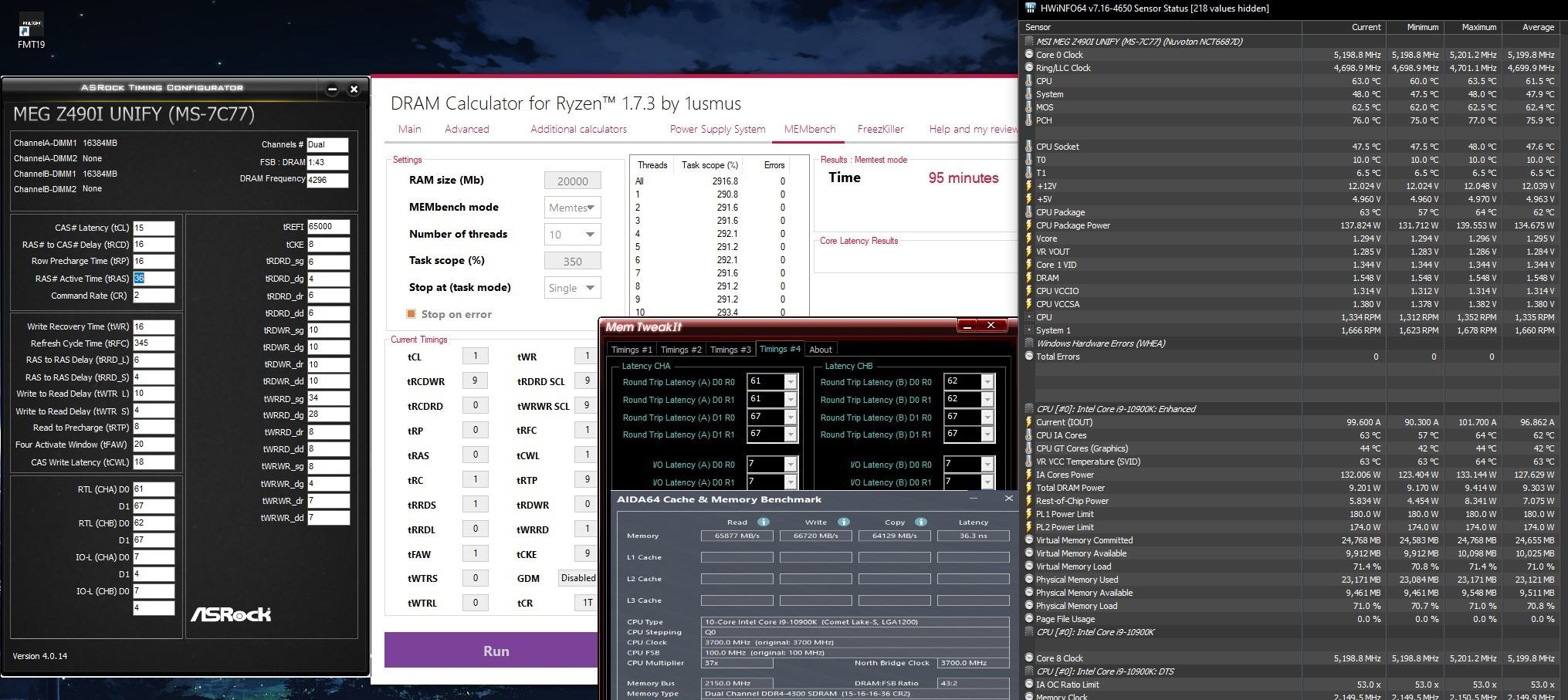Click the HWiNFO64 title bar app icon

tap(1030, 8)
